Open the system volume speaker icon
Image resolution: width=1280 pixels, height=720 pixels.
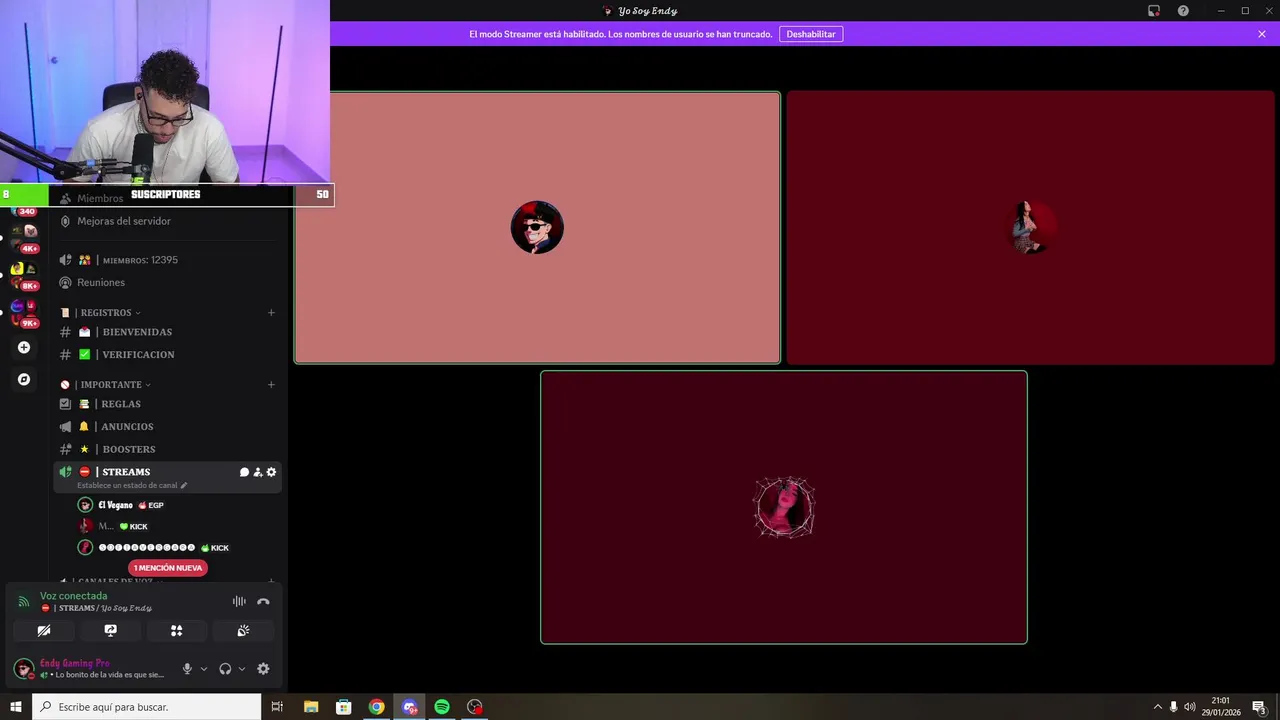point(1190,707)
